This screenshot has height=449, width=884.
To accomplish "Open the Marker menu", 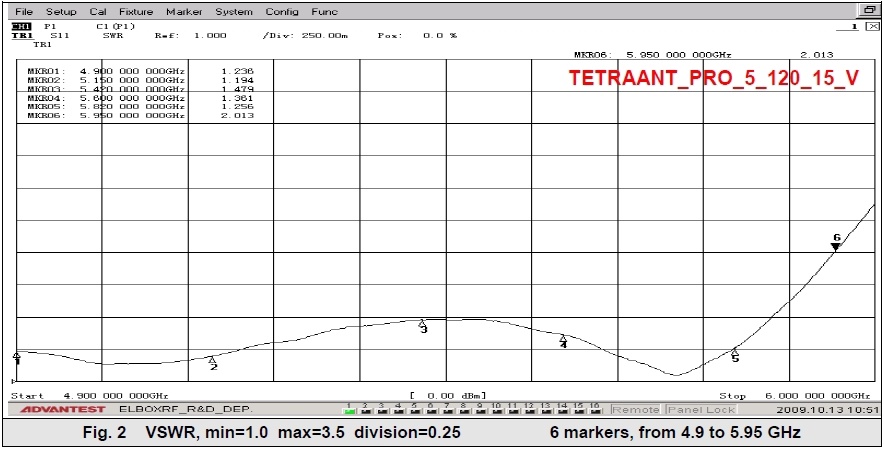I will [x=183, y=11].
